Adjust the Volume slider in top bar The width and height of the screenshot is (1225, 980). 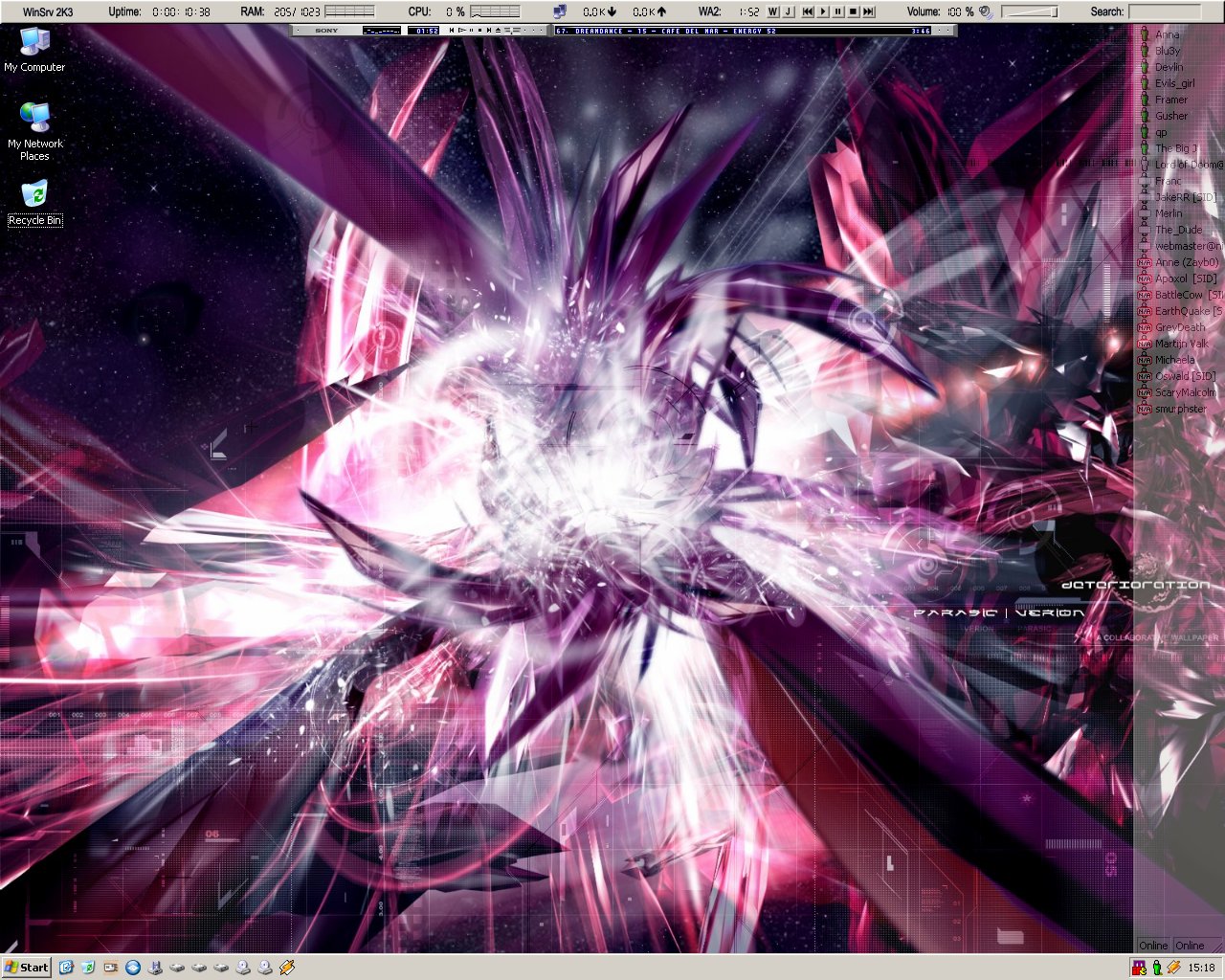(1030, 11)
